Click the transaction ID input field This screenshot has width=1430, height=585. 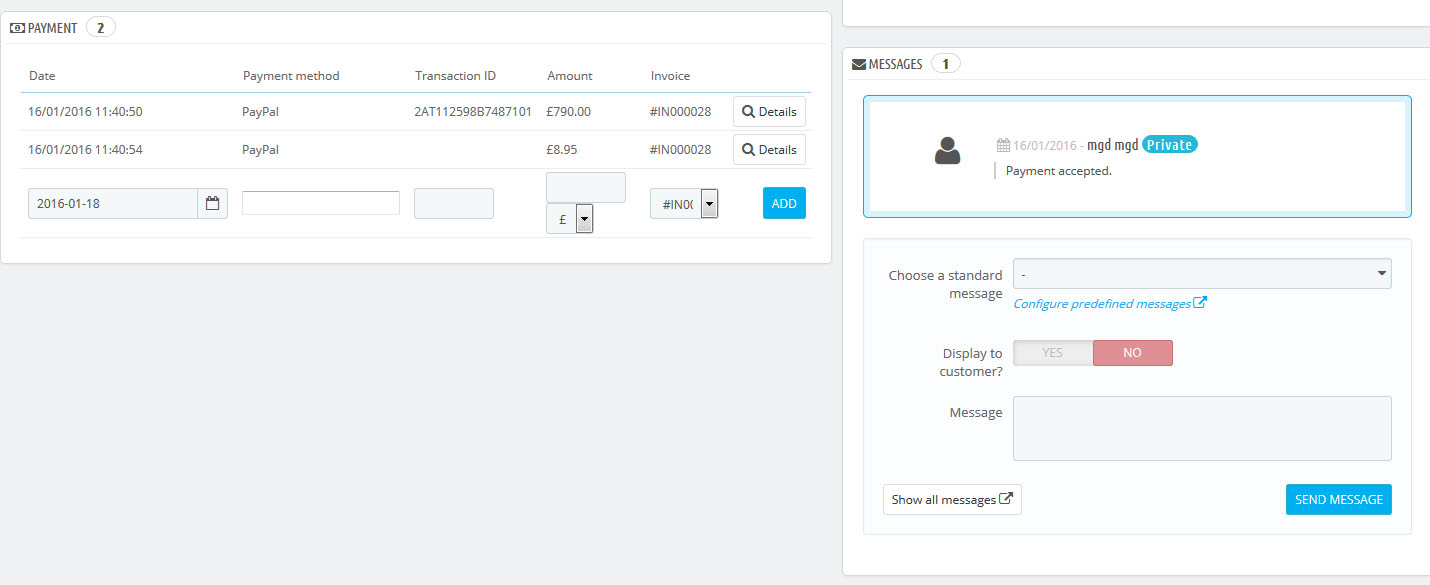pos(454,203)
